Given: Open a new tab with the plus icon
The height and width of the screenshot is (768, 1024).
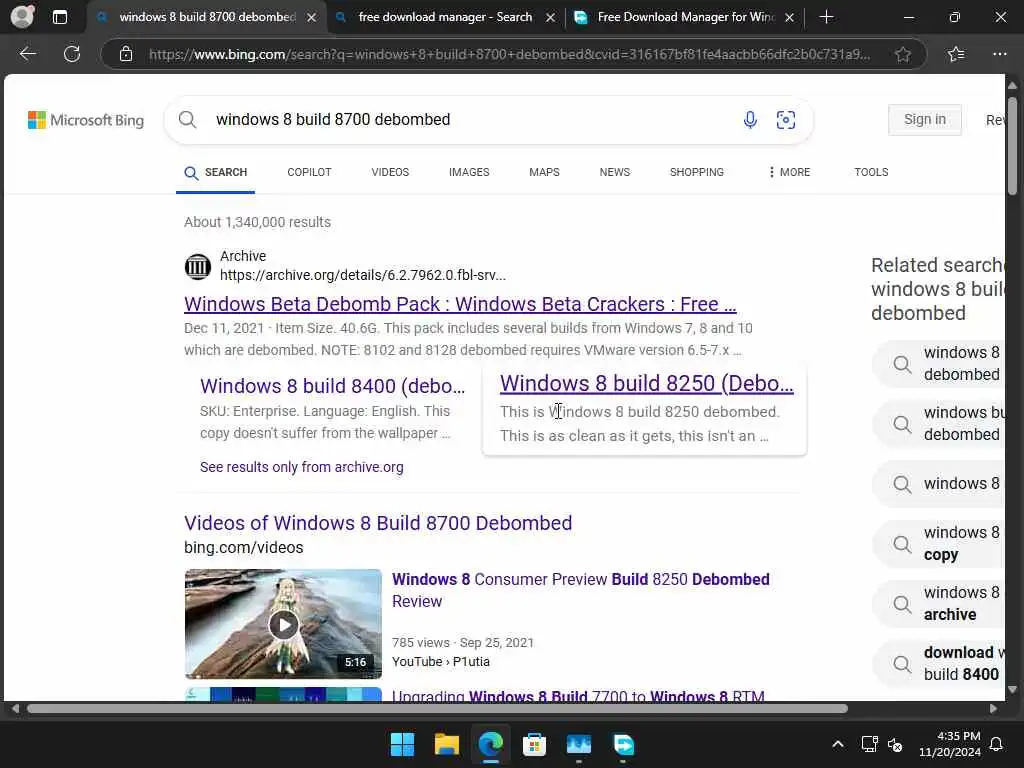Looking at the screenshot, I should 826,17.
